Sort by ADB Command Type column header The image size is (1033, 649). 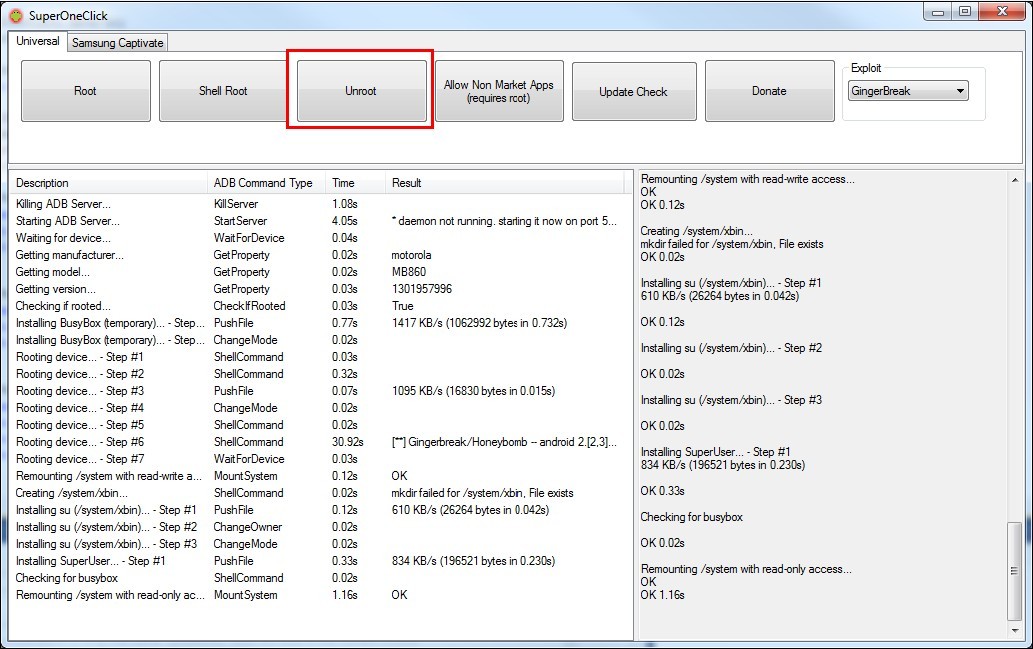(266, 183)
